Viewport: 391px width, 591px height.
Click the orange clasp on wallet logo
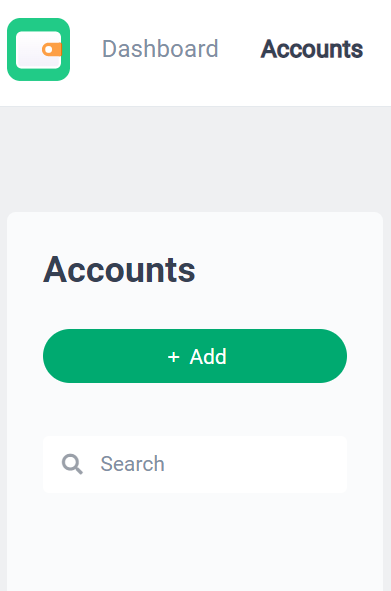pos(52,49)
